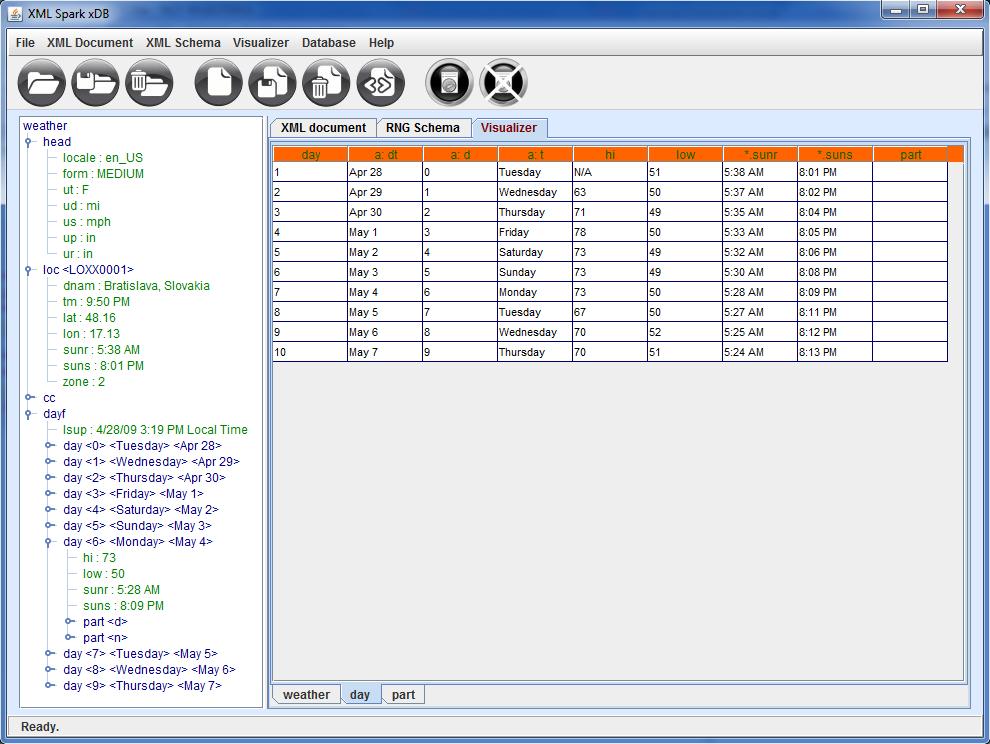Click the new document toolbar icon
Viewport: 990px width, 744px height.
point(218,83)
